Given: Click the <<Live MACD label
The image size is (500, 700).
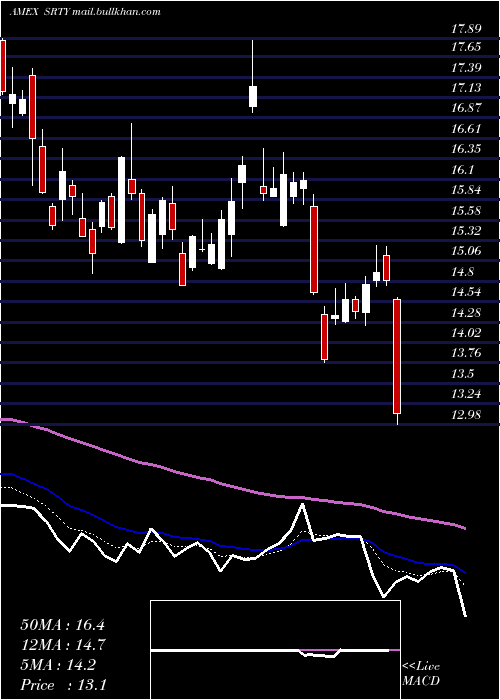Looking at the screenshot, I should click(421, 674).
